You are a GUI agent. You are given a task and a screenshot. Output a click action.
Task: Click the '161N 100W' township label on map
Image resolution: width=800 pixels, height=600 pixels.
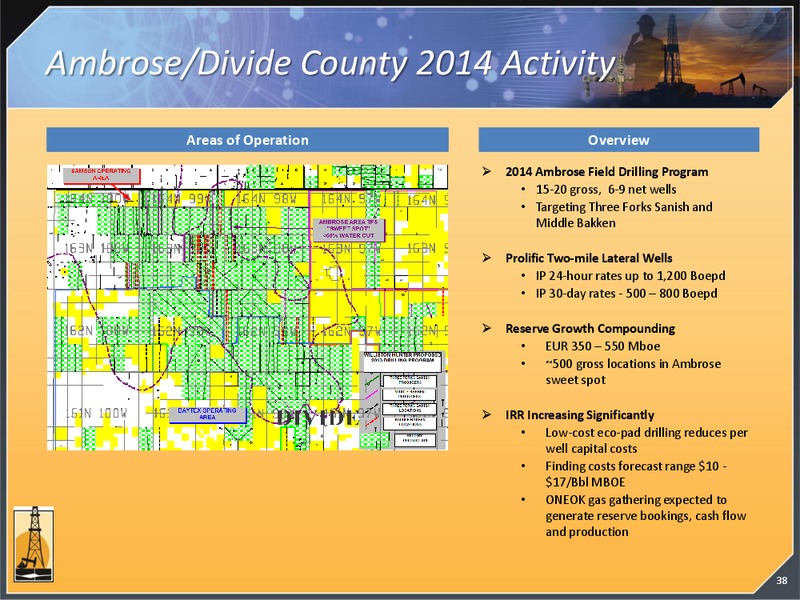click(96, 413)
